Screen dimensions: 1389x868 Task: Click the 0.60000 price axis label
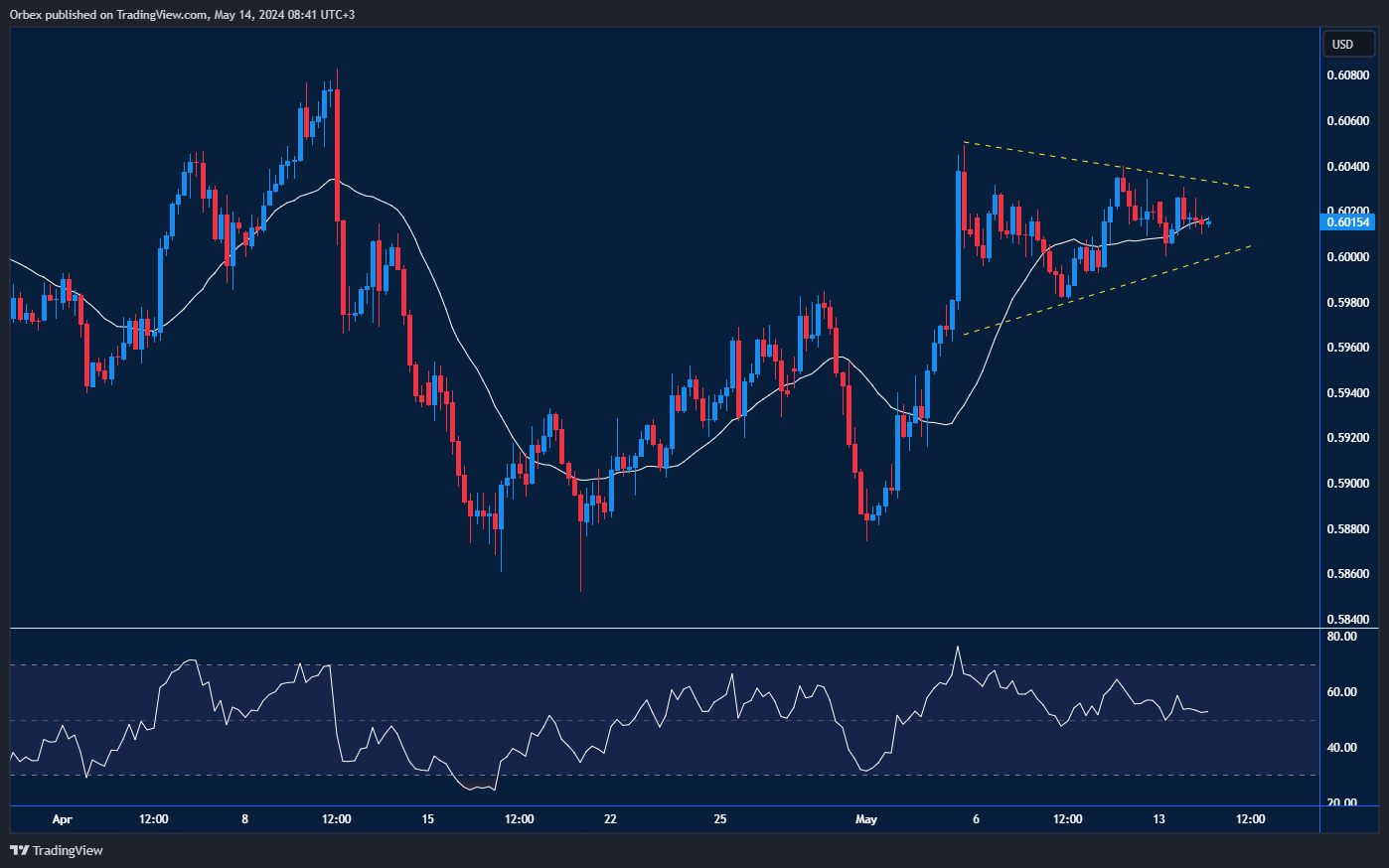pos(1348,257)
